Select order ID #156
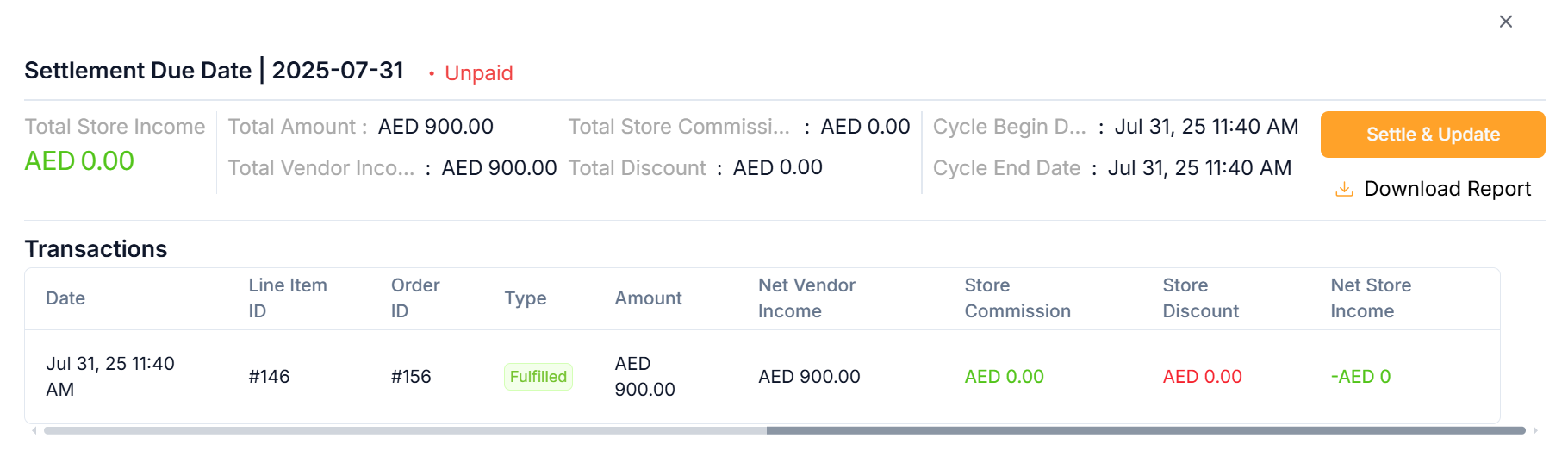This screenshot has width=1568, height=451. (411, 377)
